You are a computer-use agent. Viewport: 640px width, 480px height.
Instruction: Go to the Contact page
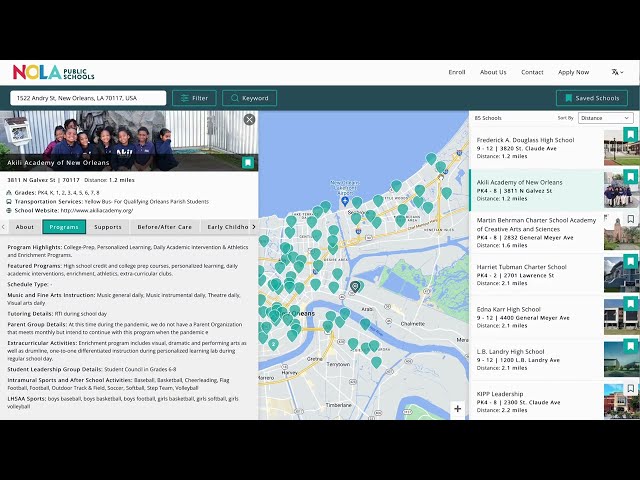click(532, 72)
